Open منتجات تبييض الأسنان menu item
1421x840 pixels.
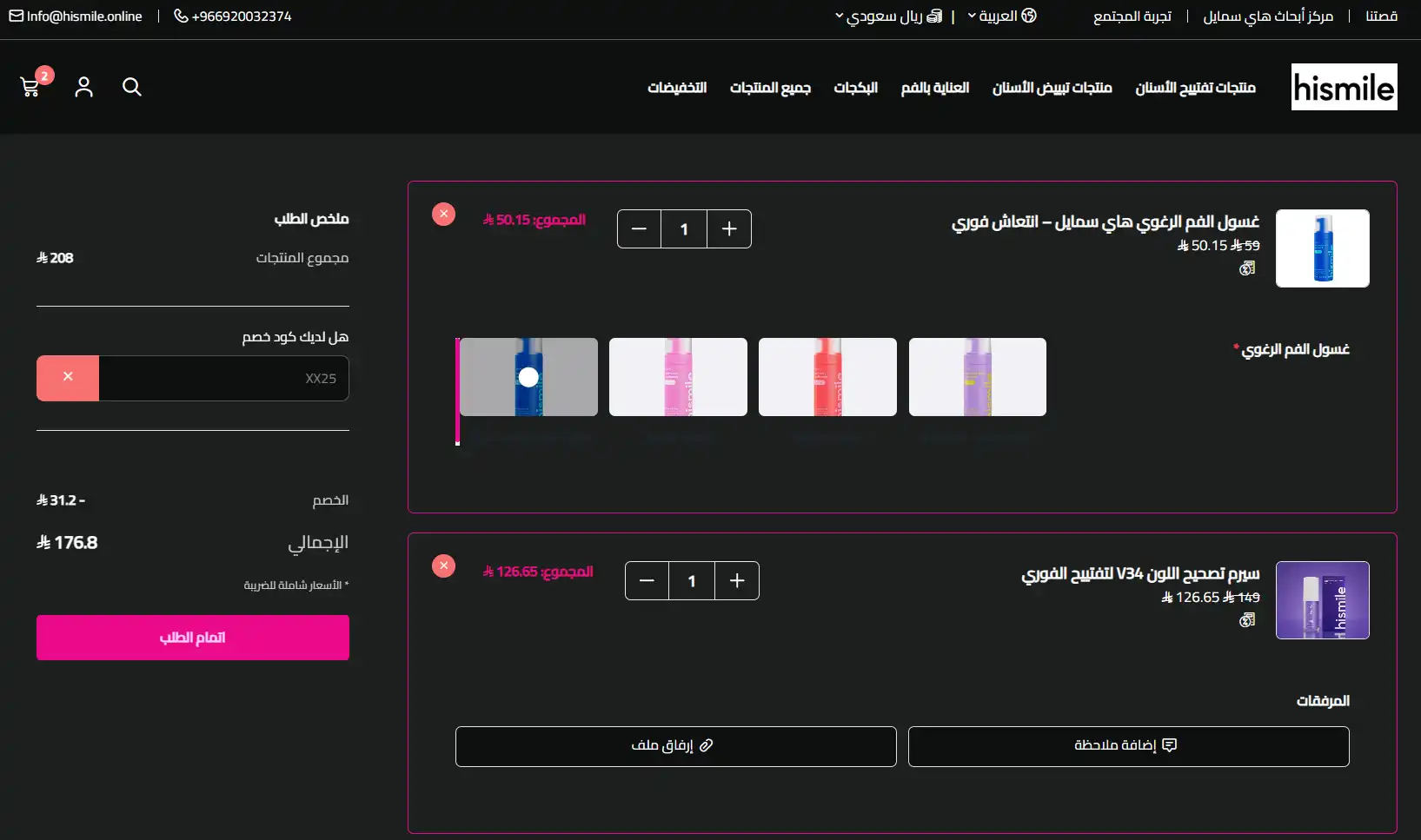[1052, 88]
